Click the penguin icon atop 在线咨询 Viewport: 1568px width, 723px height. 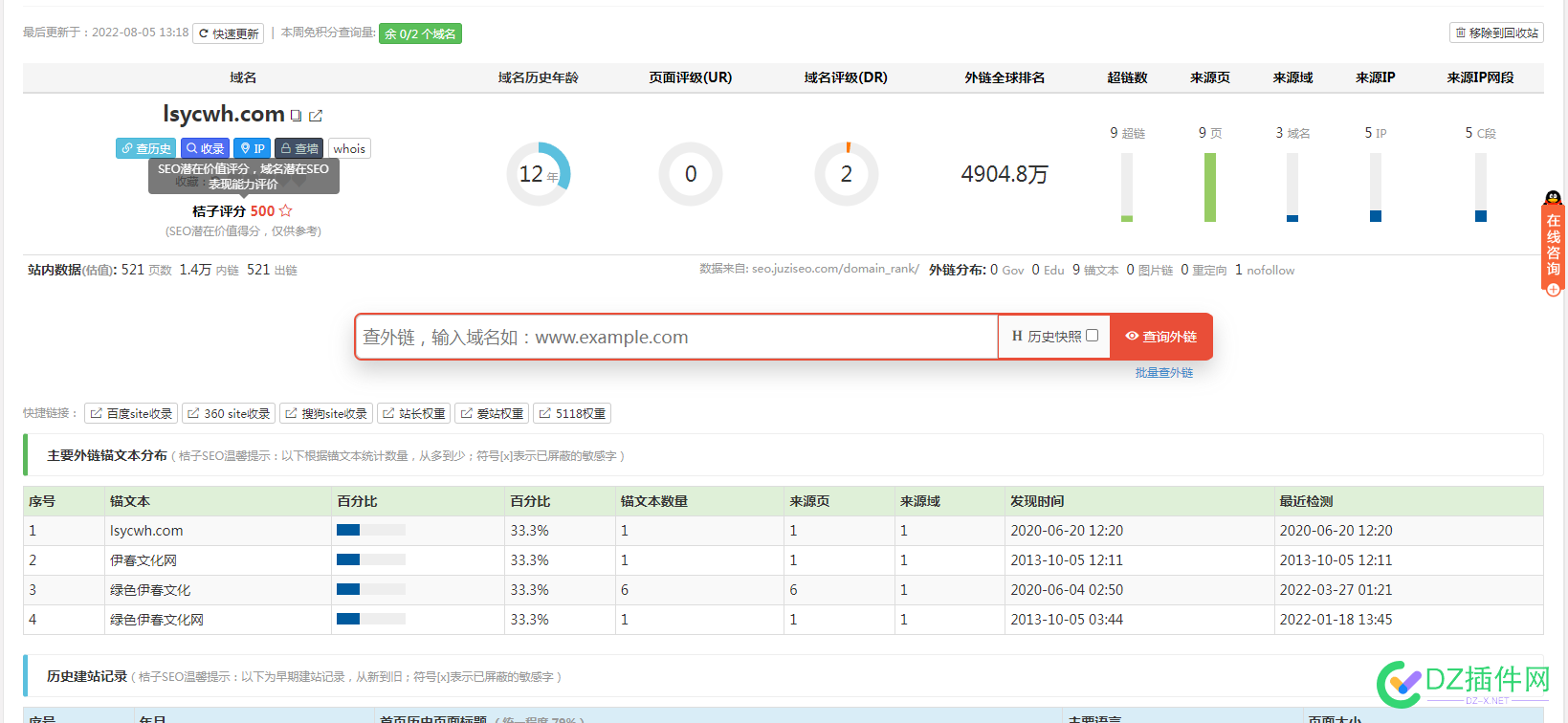[1553, 199]
